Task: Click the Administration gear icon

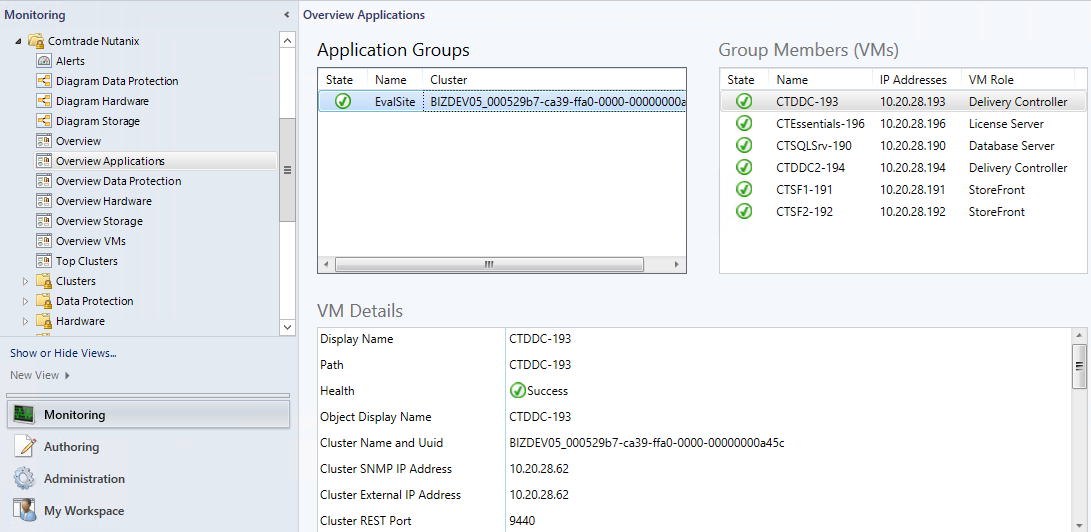Action: pos(24,478)
